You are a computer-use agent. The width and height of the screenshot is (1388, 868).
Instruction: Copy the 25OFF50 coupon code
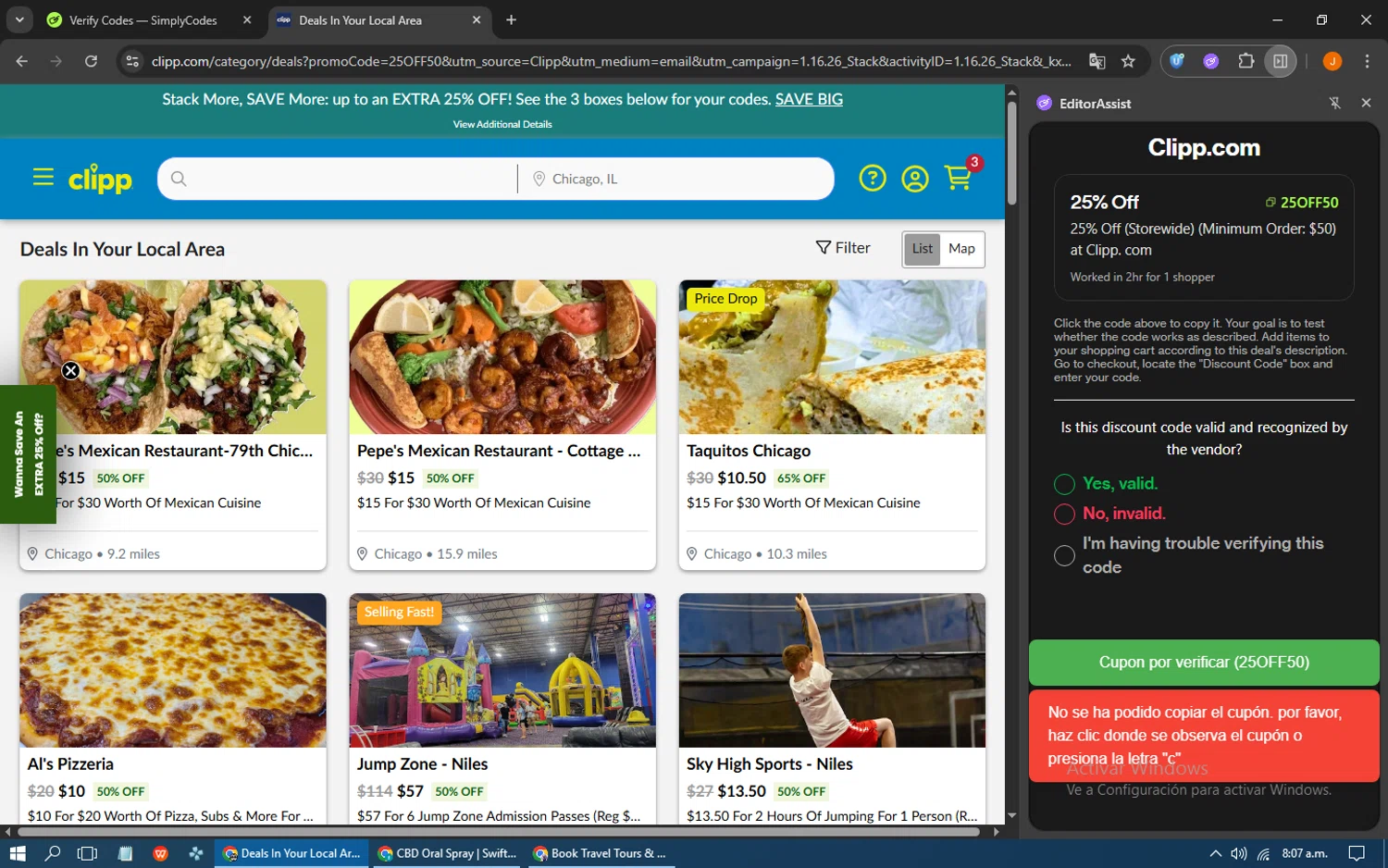pyautogui.click(x=1302, y=203)
